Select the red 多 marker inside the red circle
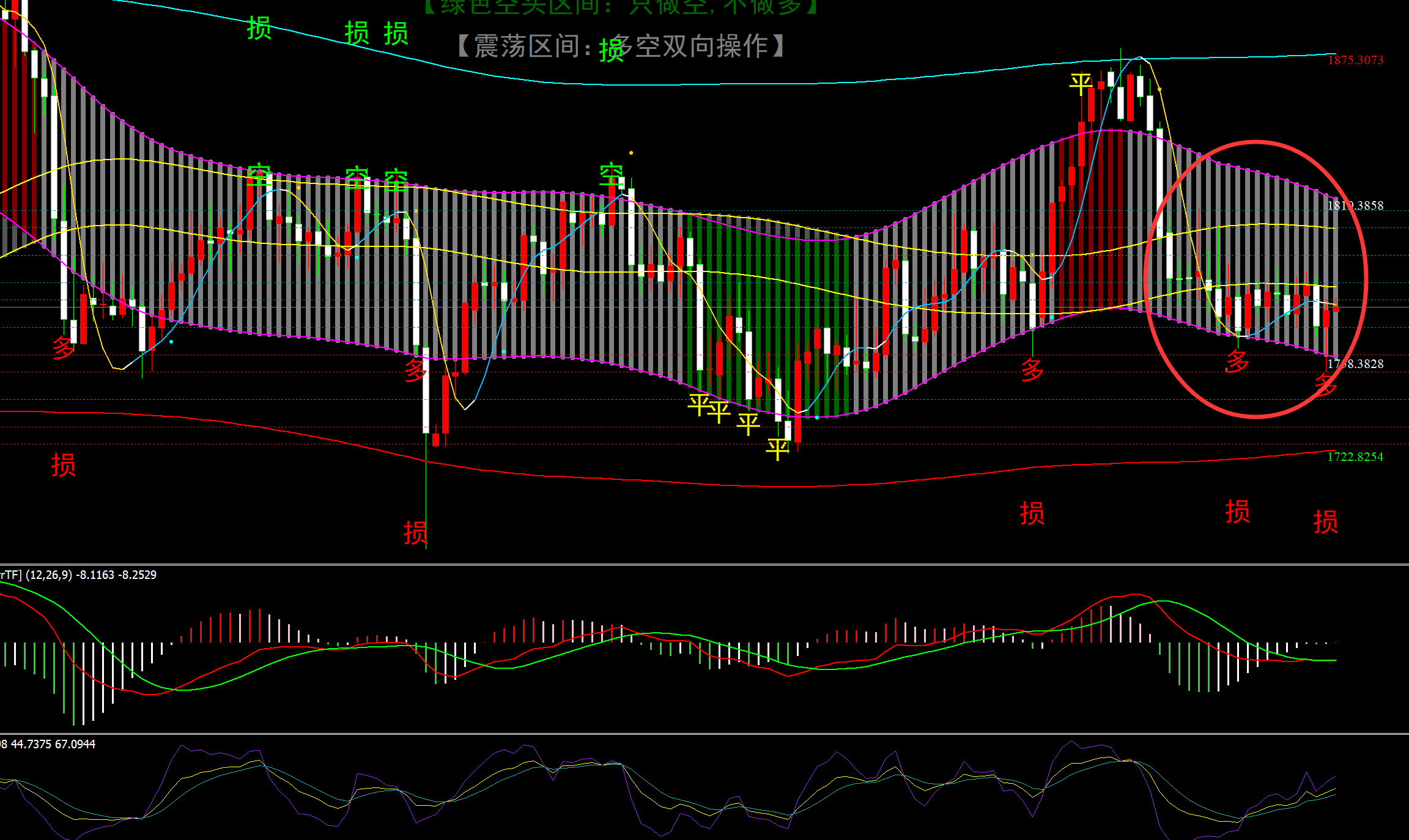The image size is (1409, 840). click(x=1237, y=362)
